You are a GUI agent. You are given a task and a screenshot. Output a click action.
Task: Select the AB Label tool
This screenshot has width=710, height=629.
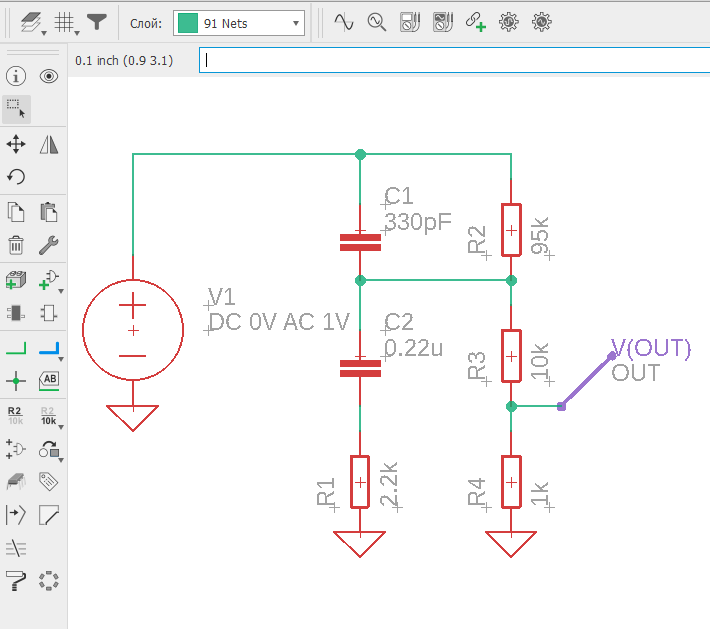49,381
